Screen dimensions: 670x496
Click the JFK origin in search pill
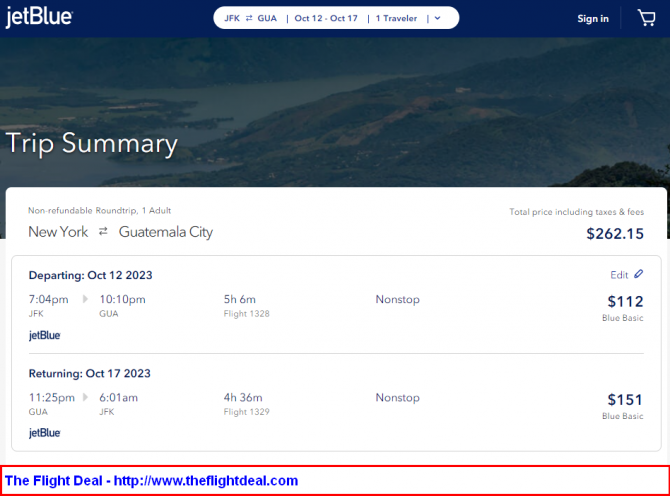(232, 18)
